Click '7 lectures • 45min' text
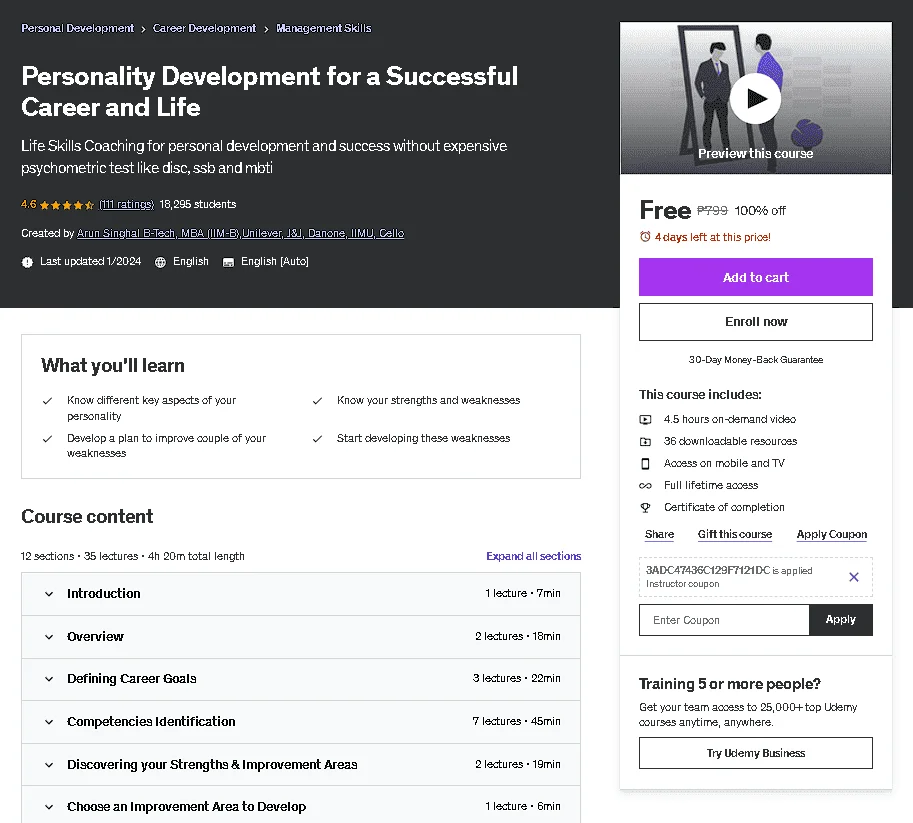This screenshot has height=823, width=913. tap(516, 722)
